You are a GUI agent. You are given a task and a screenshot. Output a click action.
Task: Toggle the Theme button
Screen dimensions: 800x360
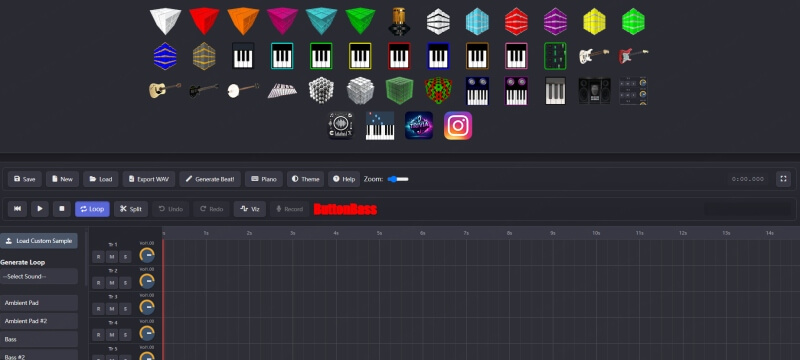(x=306, y=179)
